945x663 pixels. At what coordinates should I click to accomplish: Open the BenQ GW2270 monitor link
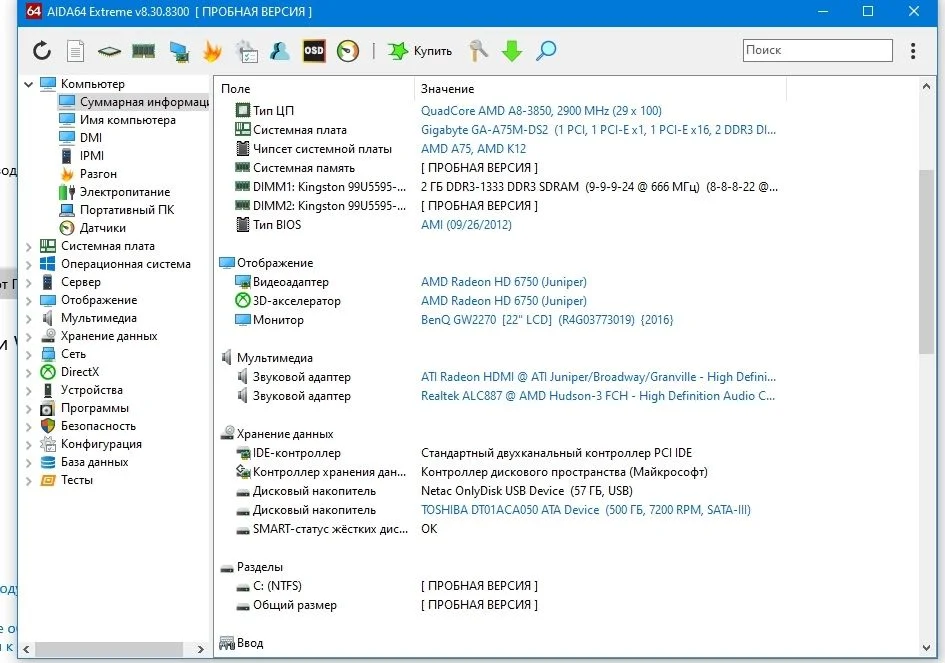point(547,320)
